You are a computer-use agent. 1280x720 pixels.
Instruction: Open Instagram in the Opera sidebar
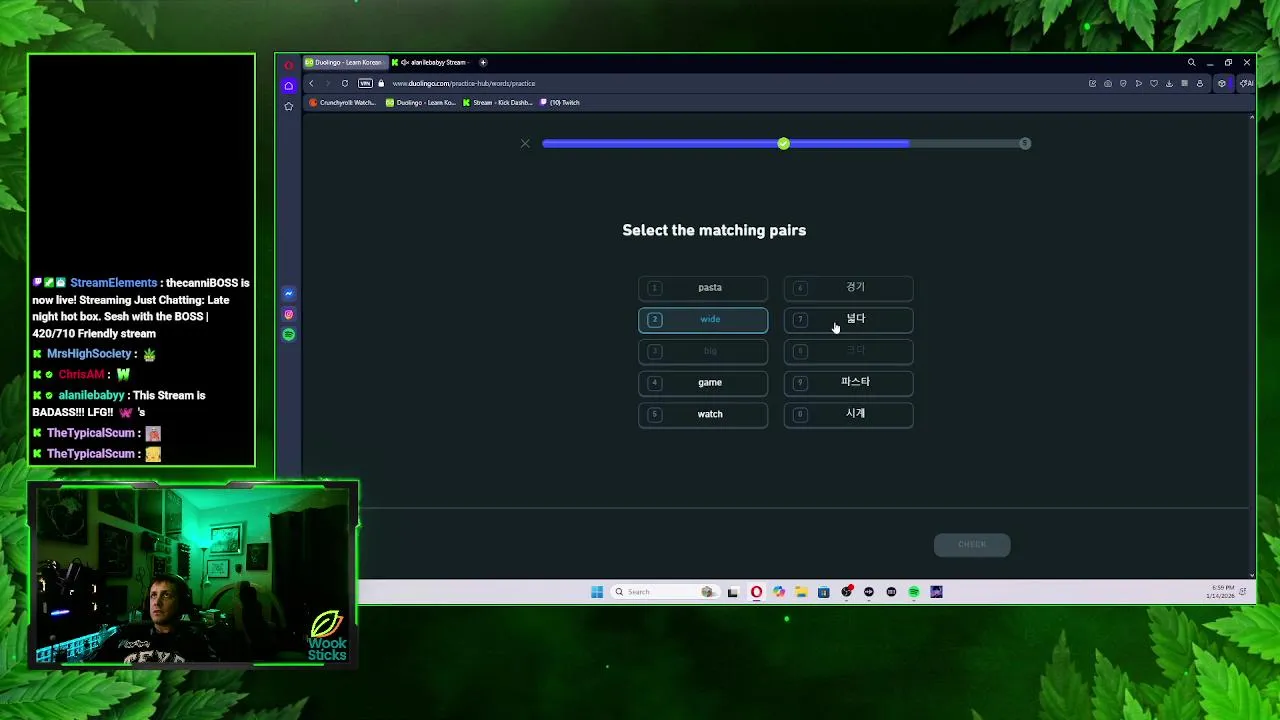pyautogui.click(x=289, y=314)
